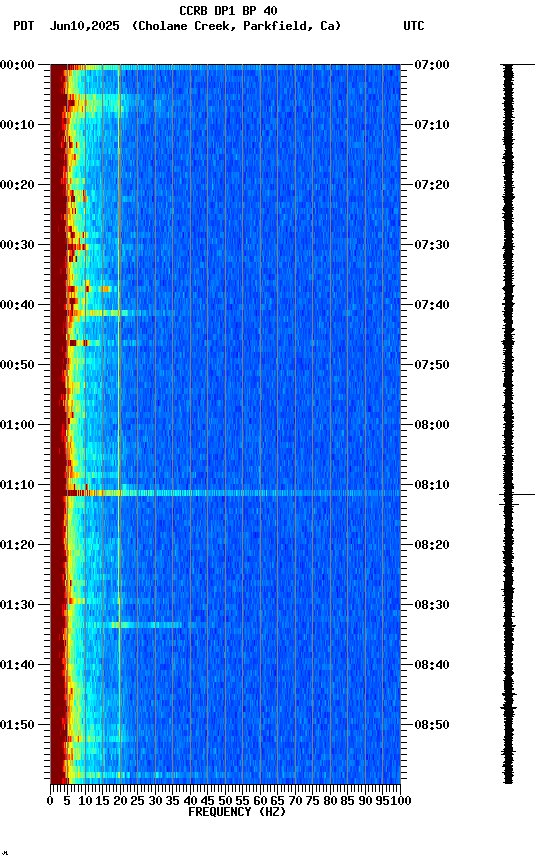This screenshot has width=552, height=864.
Task: Click the title text 'CCRB DP1 BP 40'
Action: (228, 11)
